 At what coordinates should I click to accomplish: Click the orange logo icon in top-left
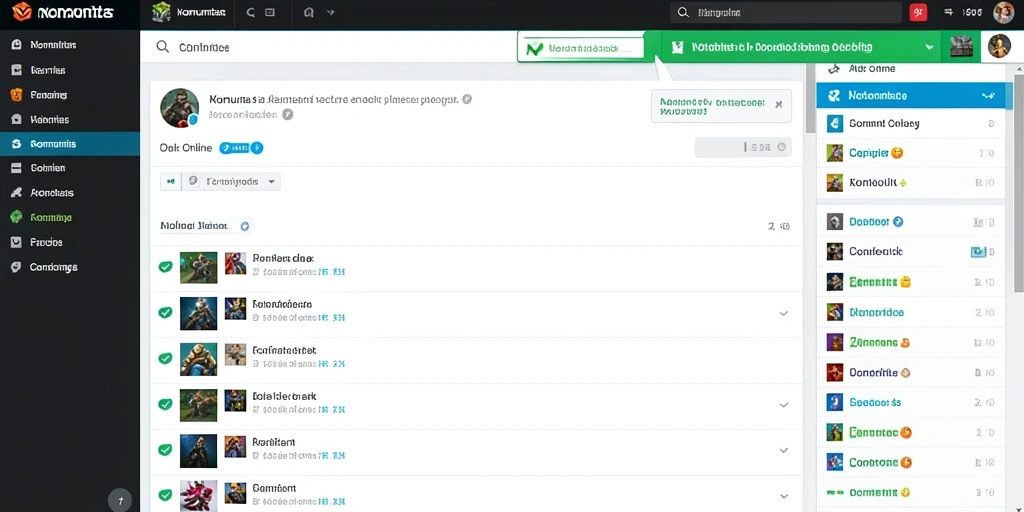(x=22, y=12)
